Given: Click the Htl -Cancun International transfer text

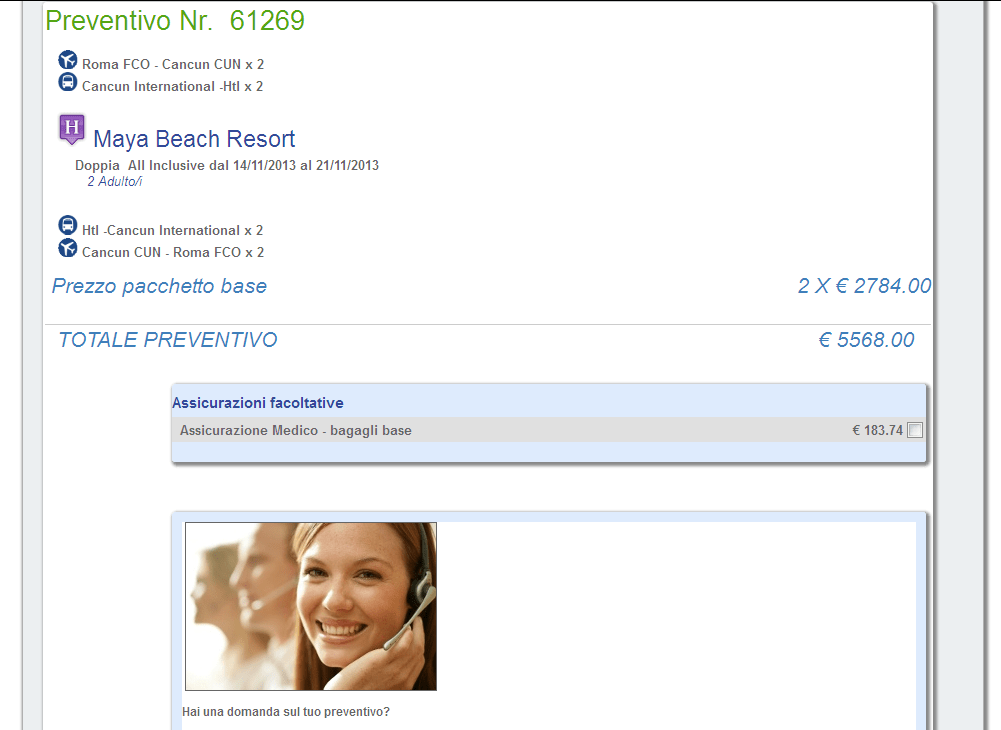Looking at the screenshot, I should pyautogui.click(x=172, y=231).
